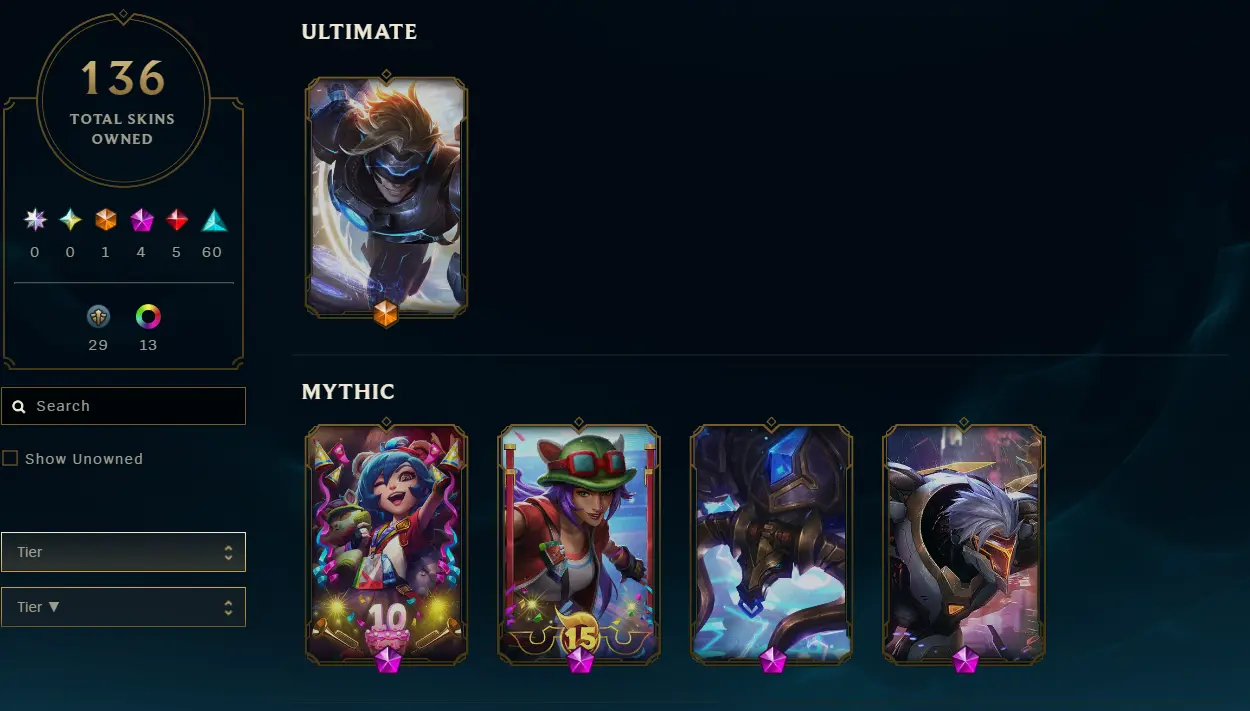Select the 15th anniversary Teemo-hat skin card
Viewport: 1250px width, 711px height.
click(x=579, y=545)
